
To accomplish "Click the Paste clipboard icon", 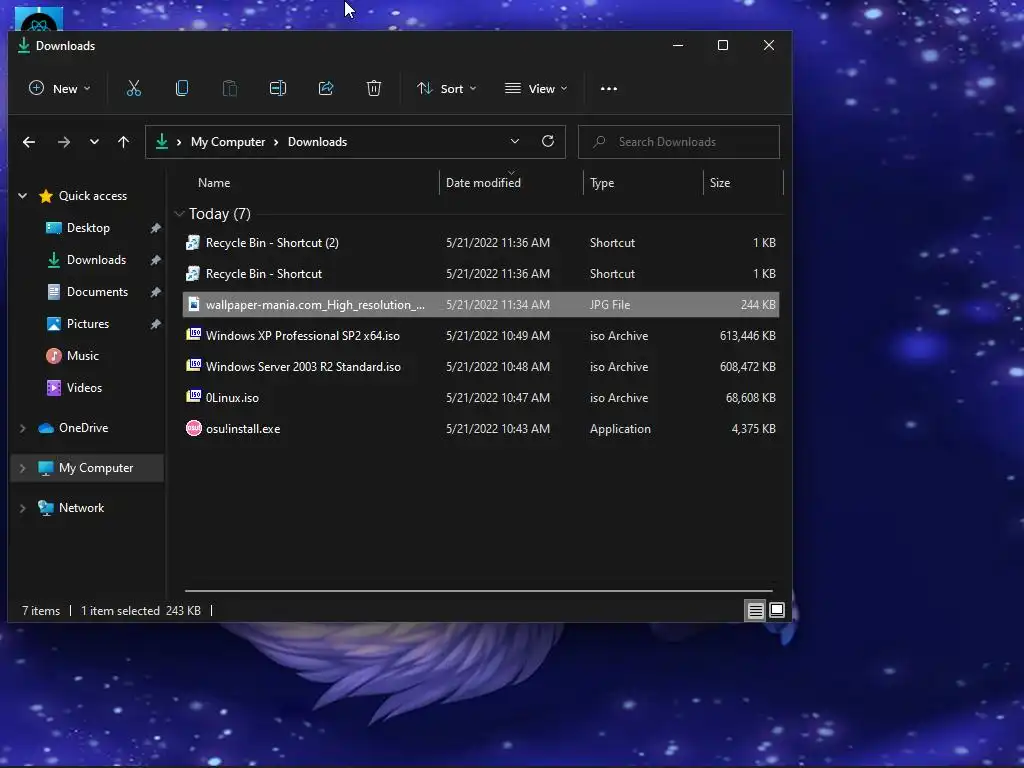I will coord(230,88).
